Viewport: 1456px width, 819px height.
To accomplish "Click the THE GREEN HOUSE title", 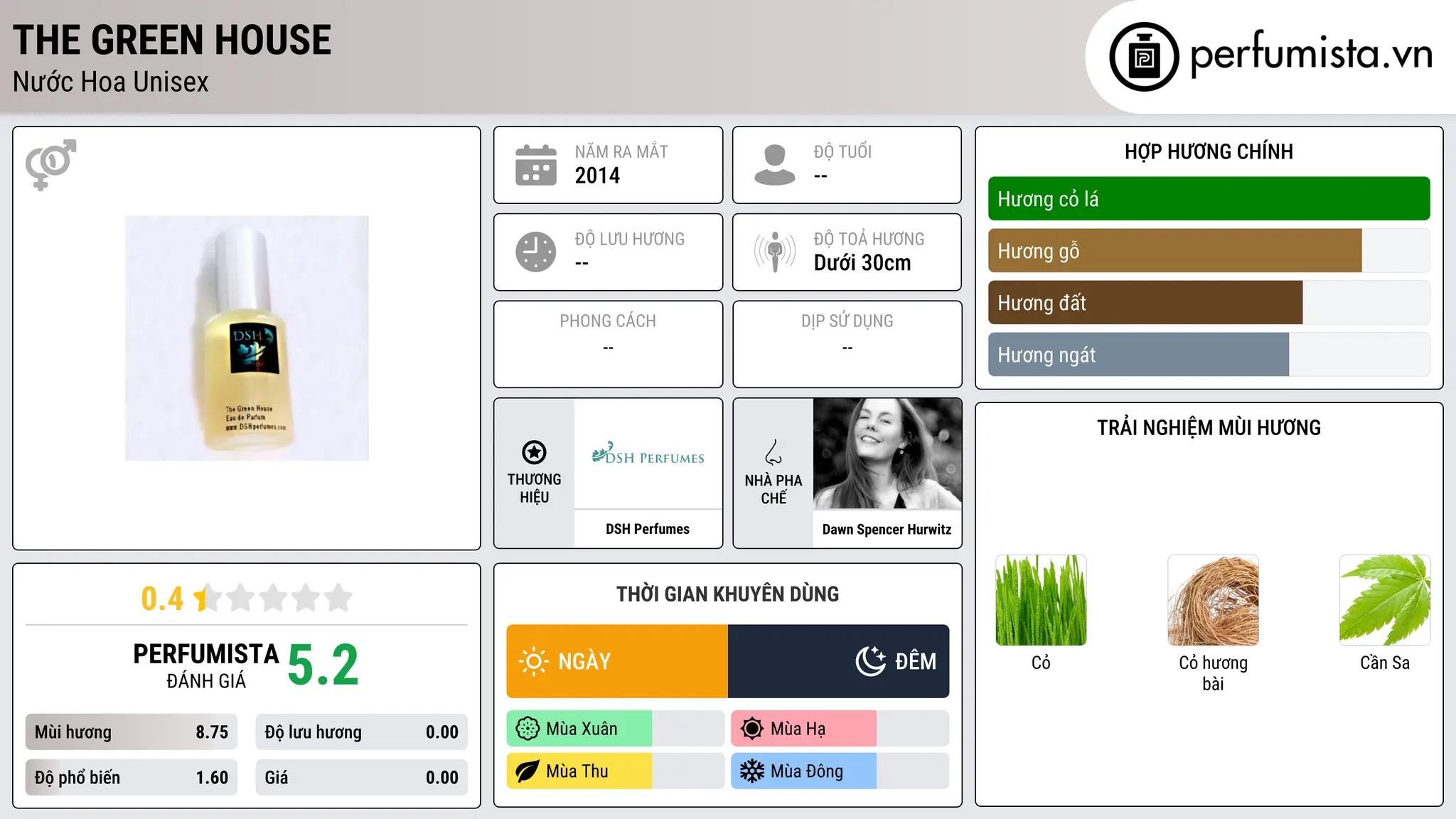I will pyautogui.click(x=172, y=40).
